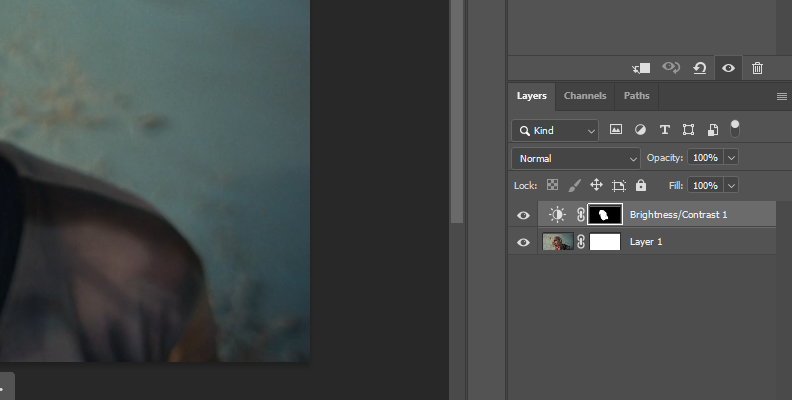
Task: Delete this adjustment layer trash icon
Action: tap(757, 68)
